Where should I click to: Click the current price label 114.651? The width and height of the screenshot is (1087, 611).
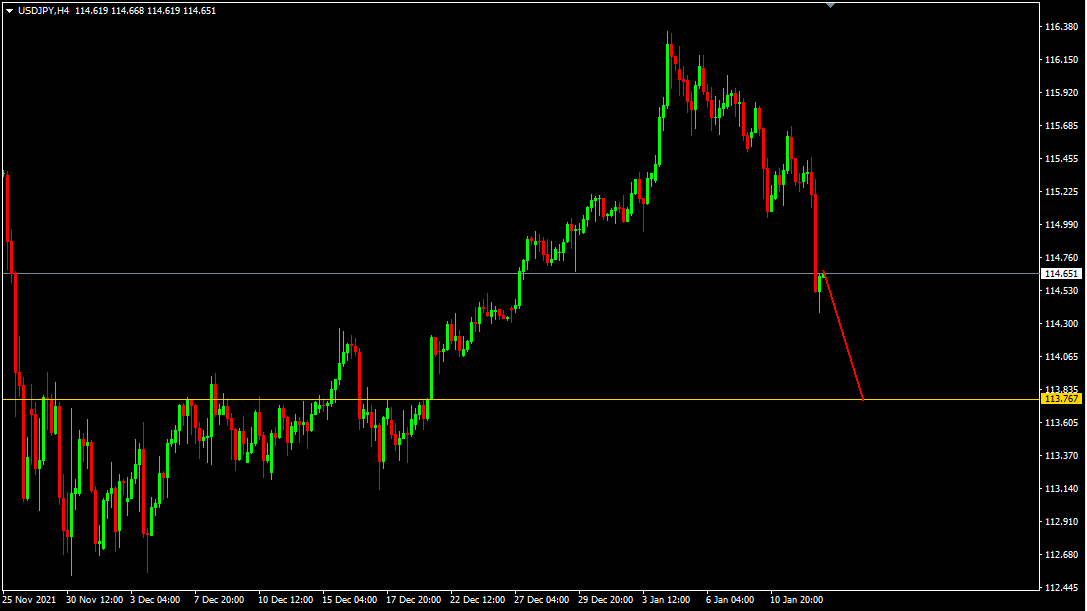1061,274
